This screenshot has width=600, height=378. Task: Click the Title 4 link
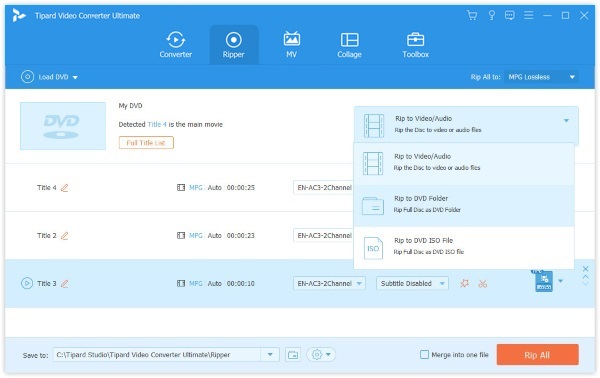[157, 124]
